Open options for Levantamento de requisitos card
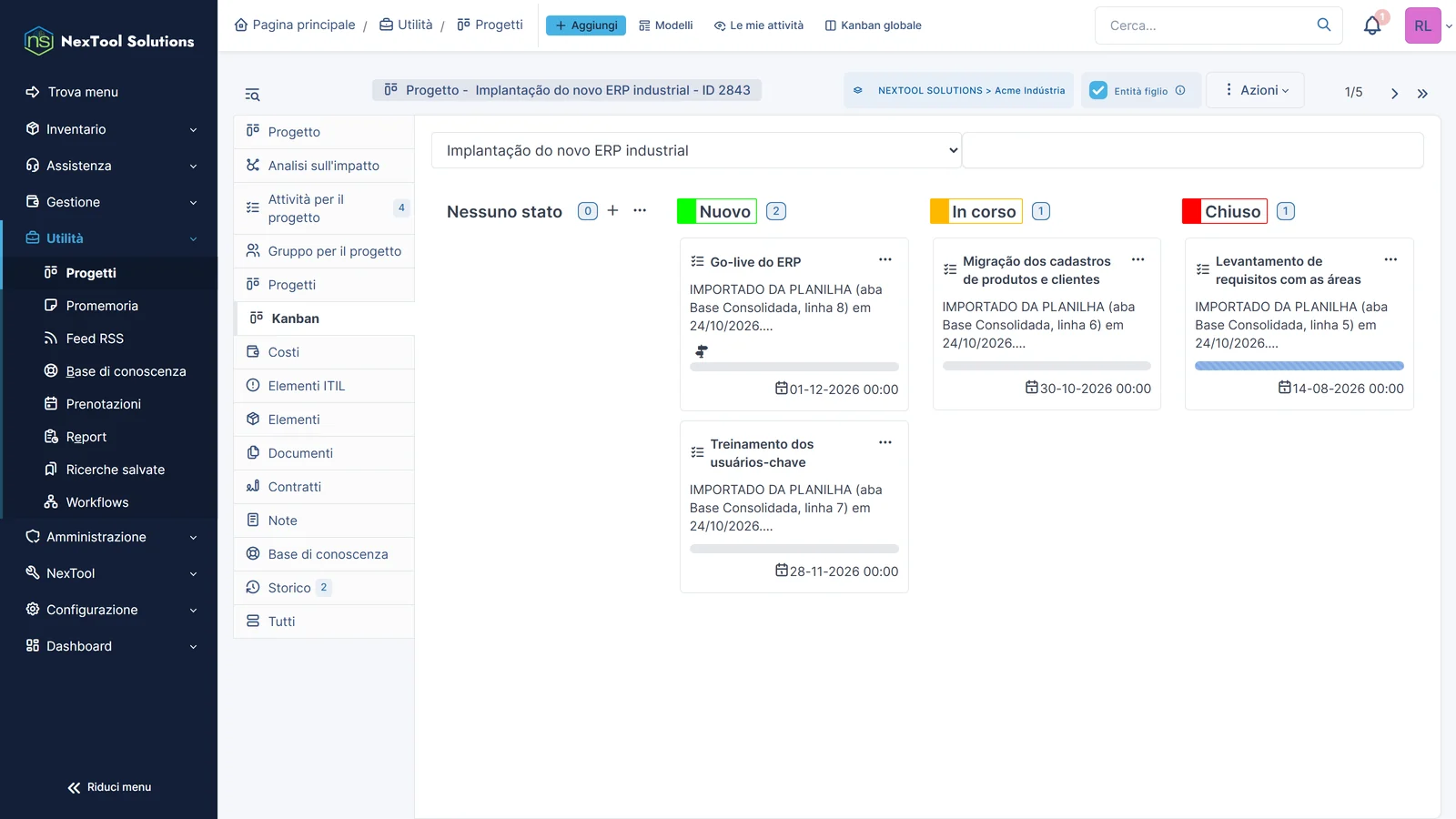The width and height of the screenshot is (1456, 819). tap(1390, 259)
